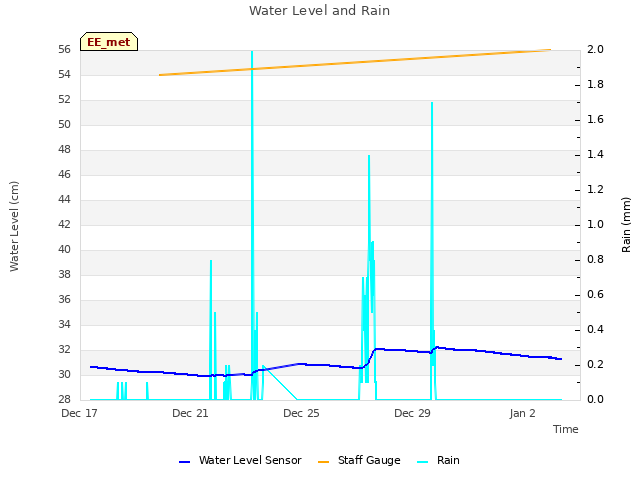
Task: Click the Time axis label
Action: tap(565, 429)
